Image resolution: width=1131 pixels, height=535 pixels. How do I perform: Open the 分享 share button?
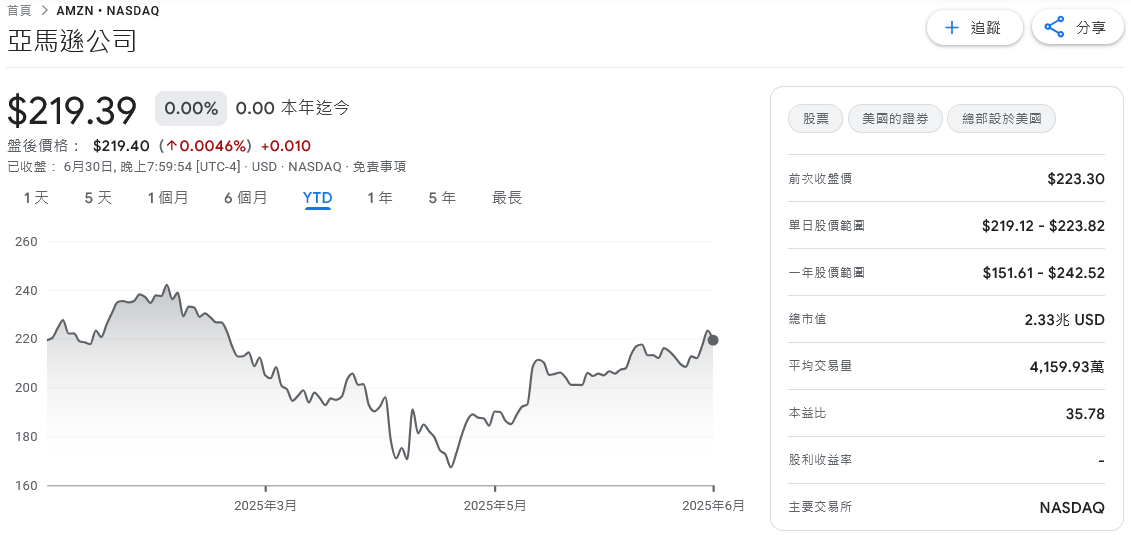tap(1078, 27)
